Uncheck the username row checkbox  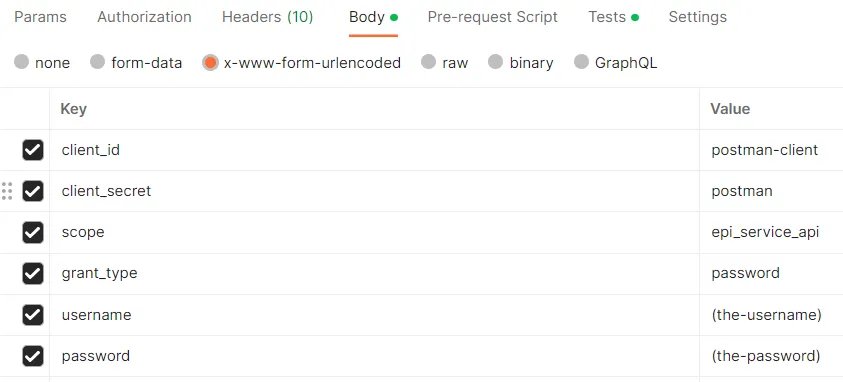[33, 315]
